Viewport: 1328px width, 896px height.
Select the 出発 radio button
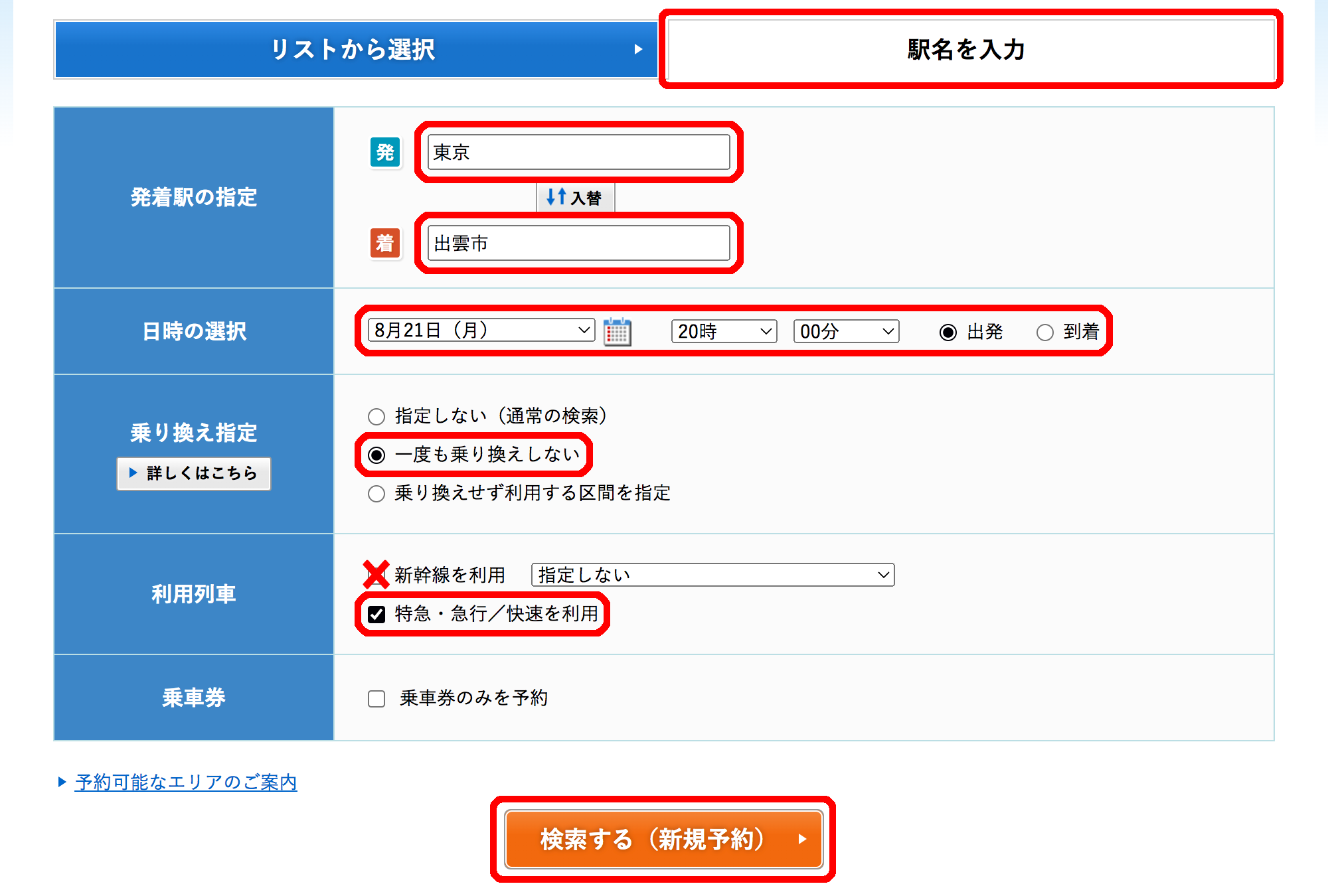pyautogui.click(x=948, y=333)
